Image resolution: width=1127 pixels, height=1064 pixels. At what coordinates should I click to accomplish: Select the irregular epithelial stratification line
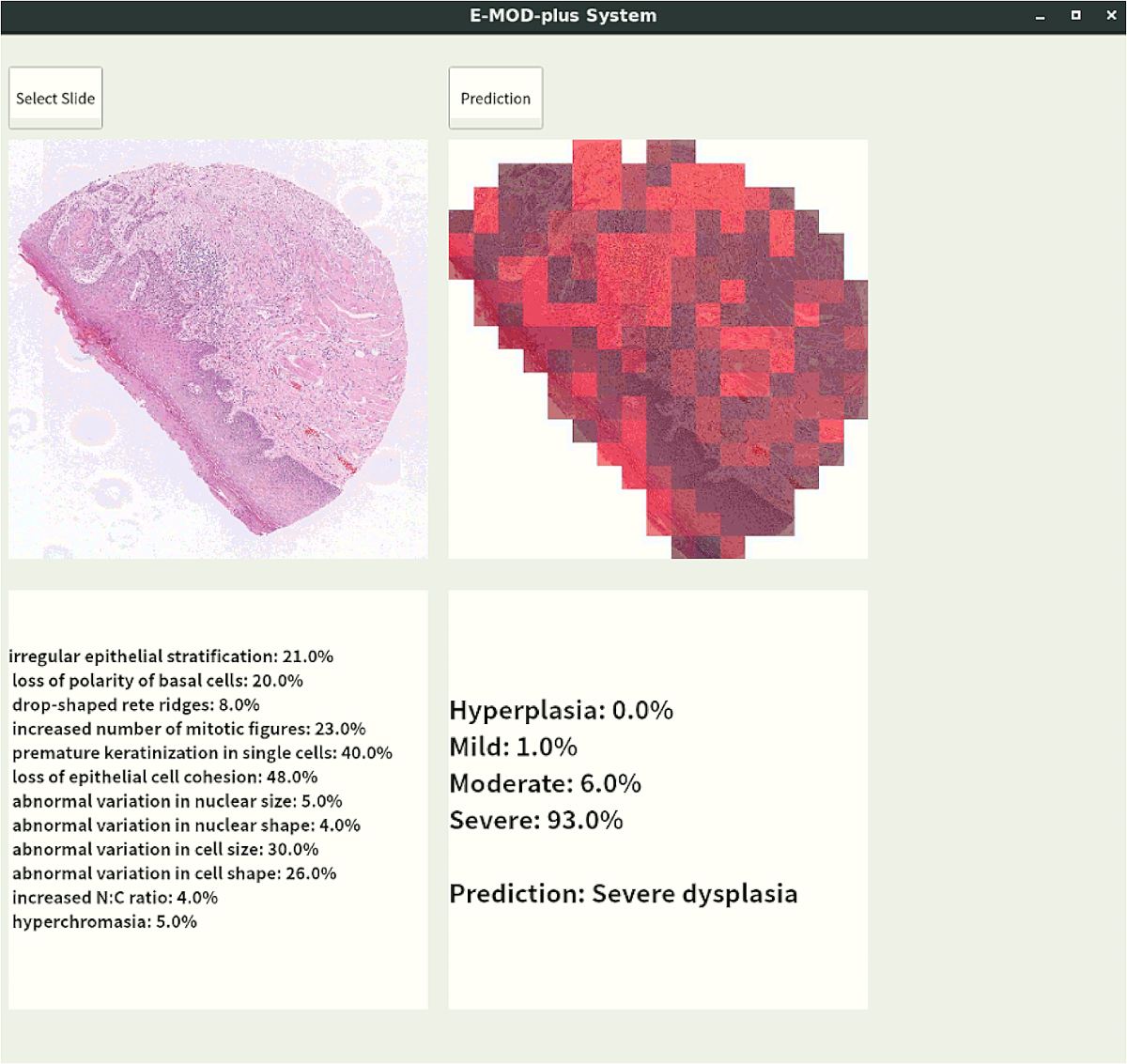[x=172, y=656]
